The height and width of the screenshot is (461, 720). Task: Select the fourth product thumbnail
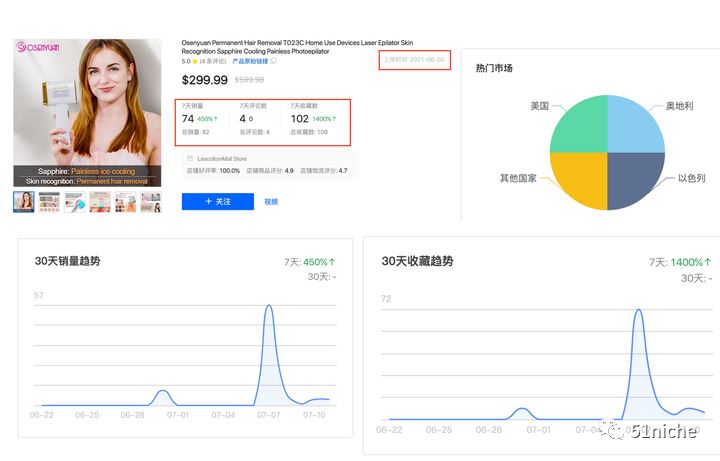coord(100,202)
